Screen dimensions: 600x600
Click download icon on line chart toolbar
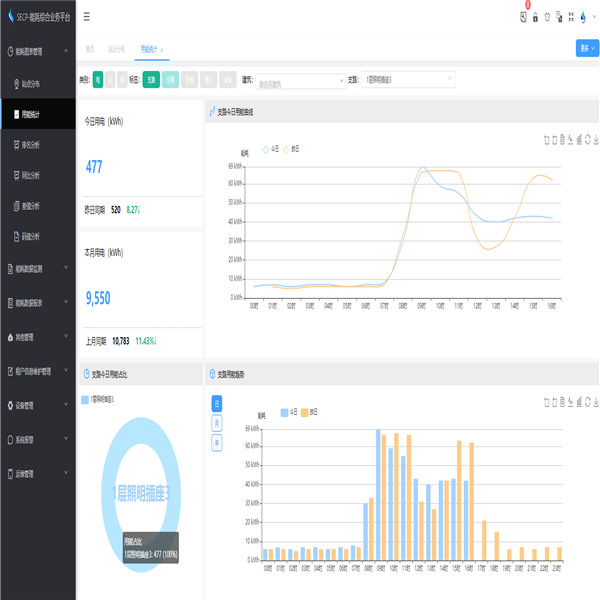tap(596, 140)
